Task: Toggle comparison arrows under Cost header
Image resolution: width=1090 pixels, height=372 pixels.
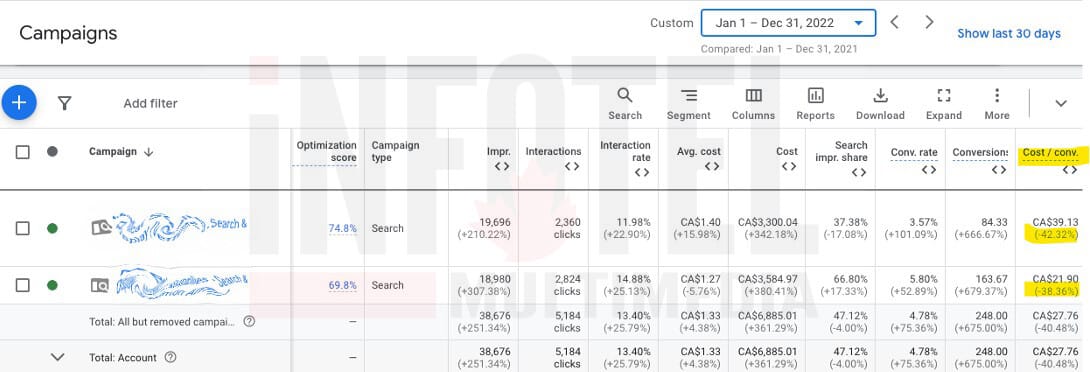Action: coord(789,166)
